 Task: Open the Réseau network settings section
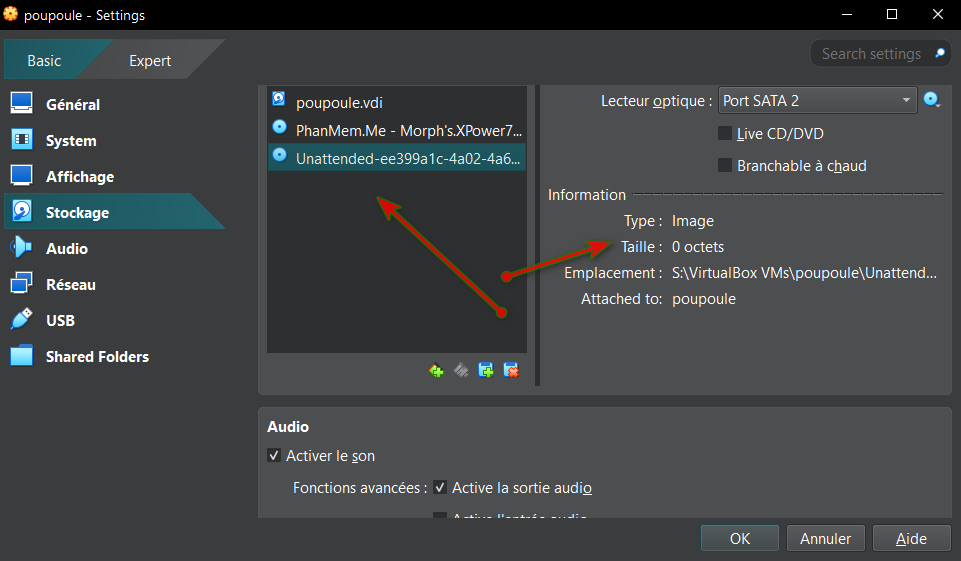pos(70,285)
